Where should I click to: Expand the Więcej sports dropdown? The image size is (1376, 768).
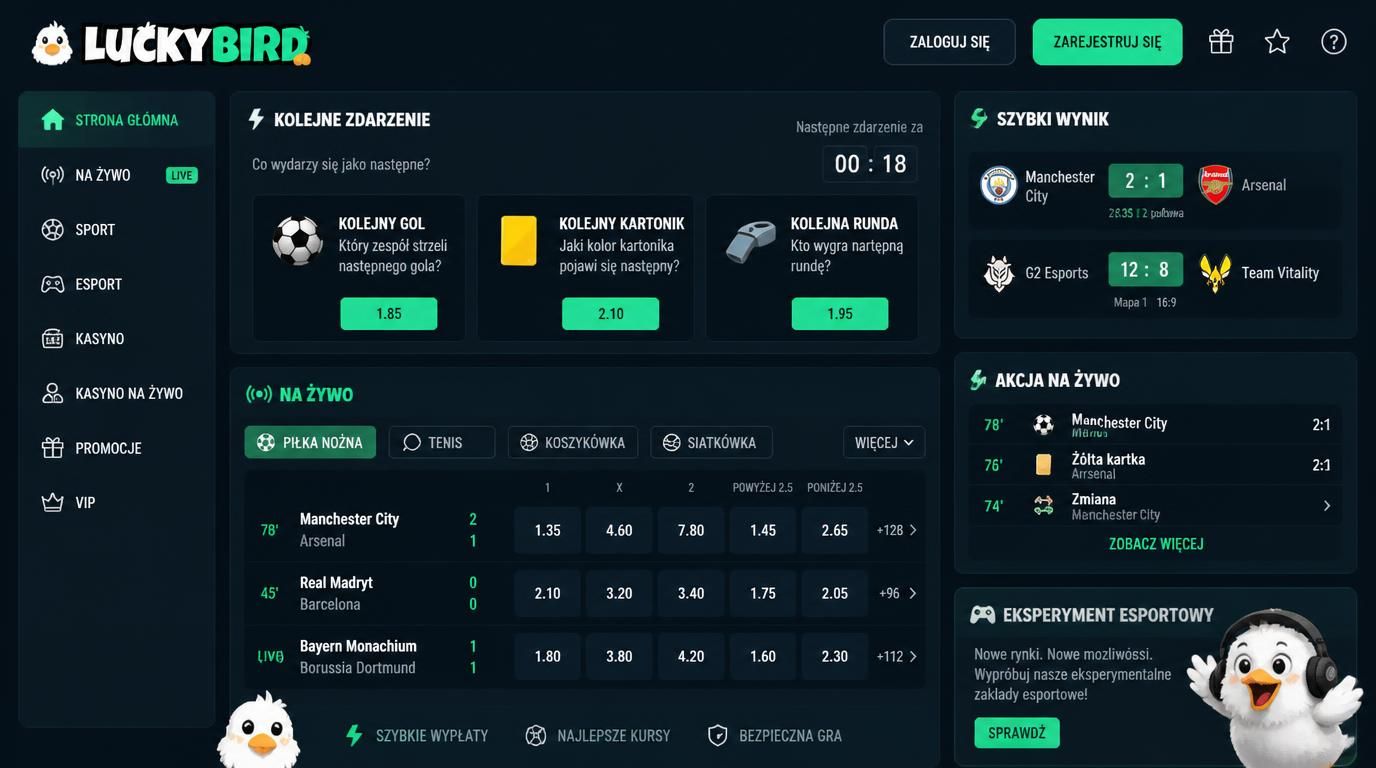click(x=884, y=442)
